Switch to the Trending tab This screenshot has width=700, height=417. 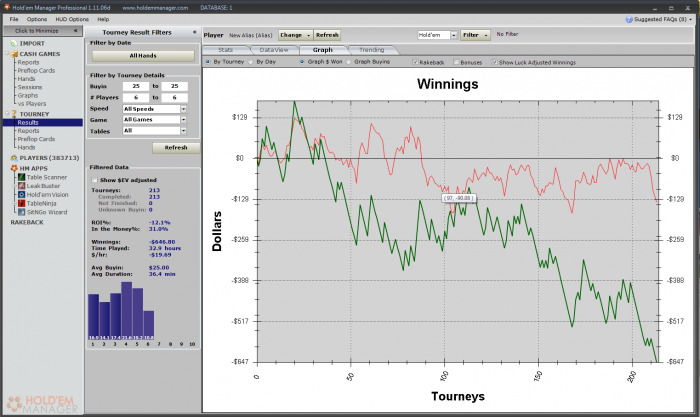371,50
